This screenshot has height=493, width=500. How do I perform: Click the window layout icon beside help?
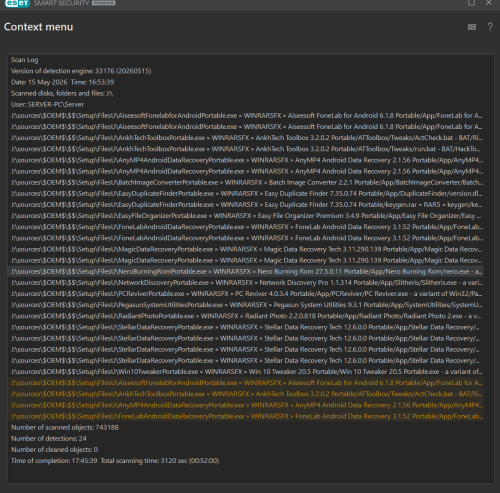pyautogui.click(x=472, y=27)
